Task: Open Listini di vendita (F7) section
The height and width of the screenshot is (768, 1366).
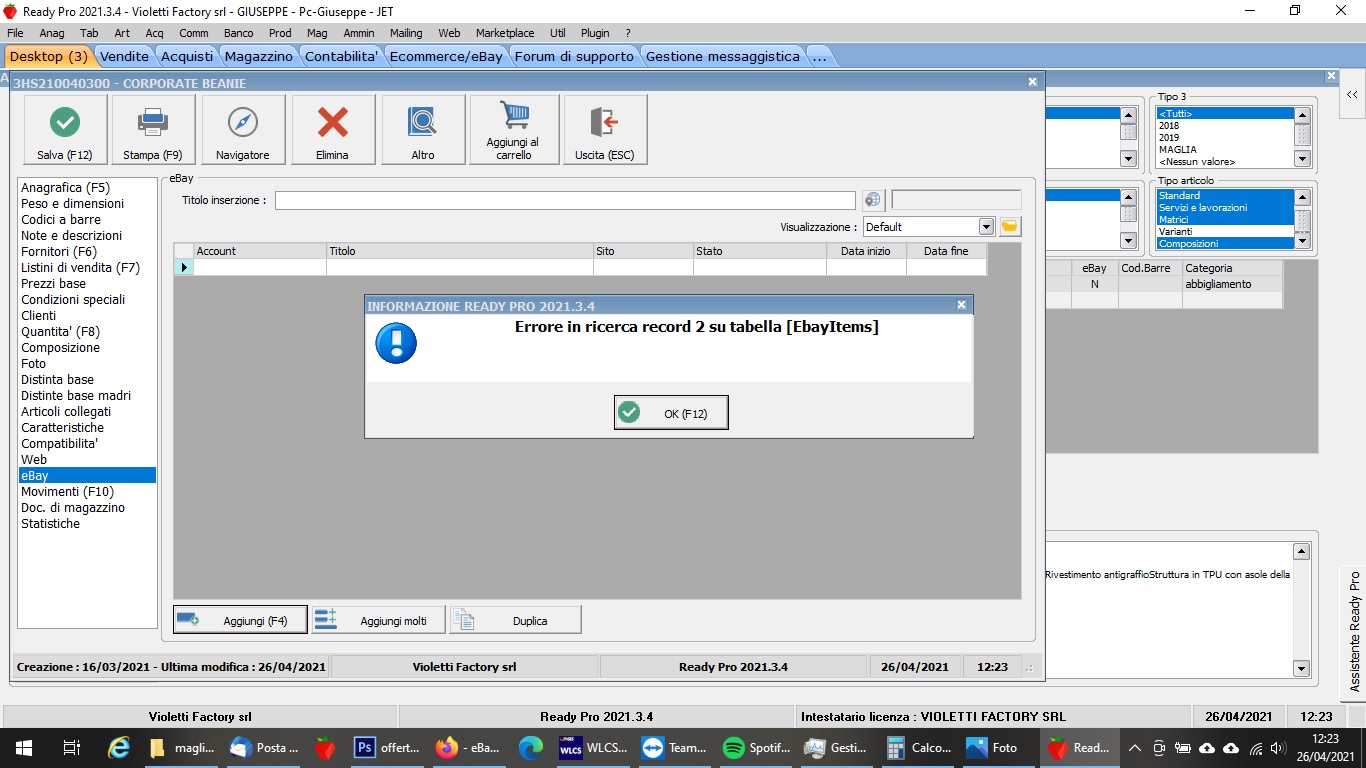Action: pos(81,267)
